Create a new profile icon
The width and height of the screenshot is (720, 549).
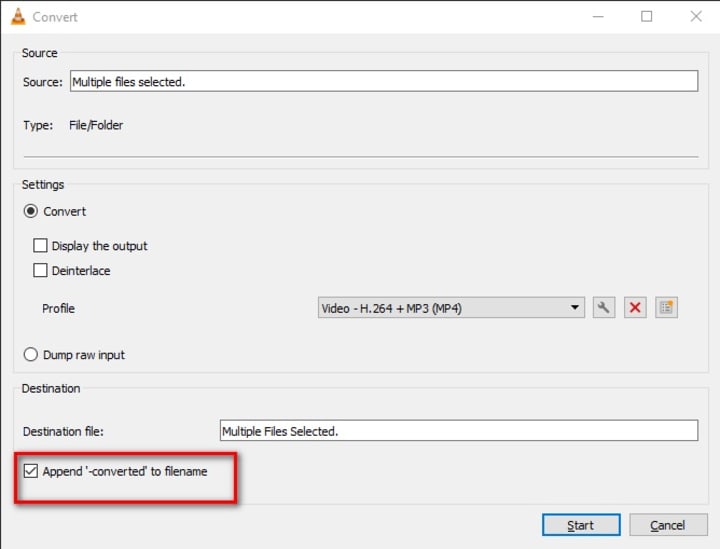[666, 308]
